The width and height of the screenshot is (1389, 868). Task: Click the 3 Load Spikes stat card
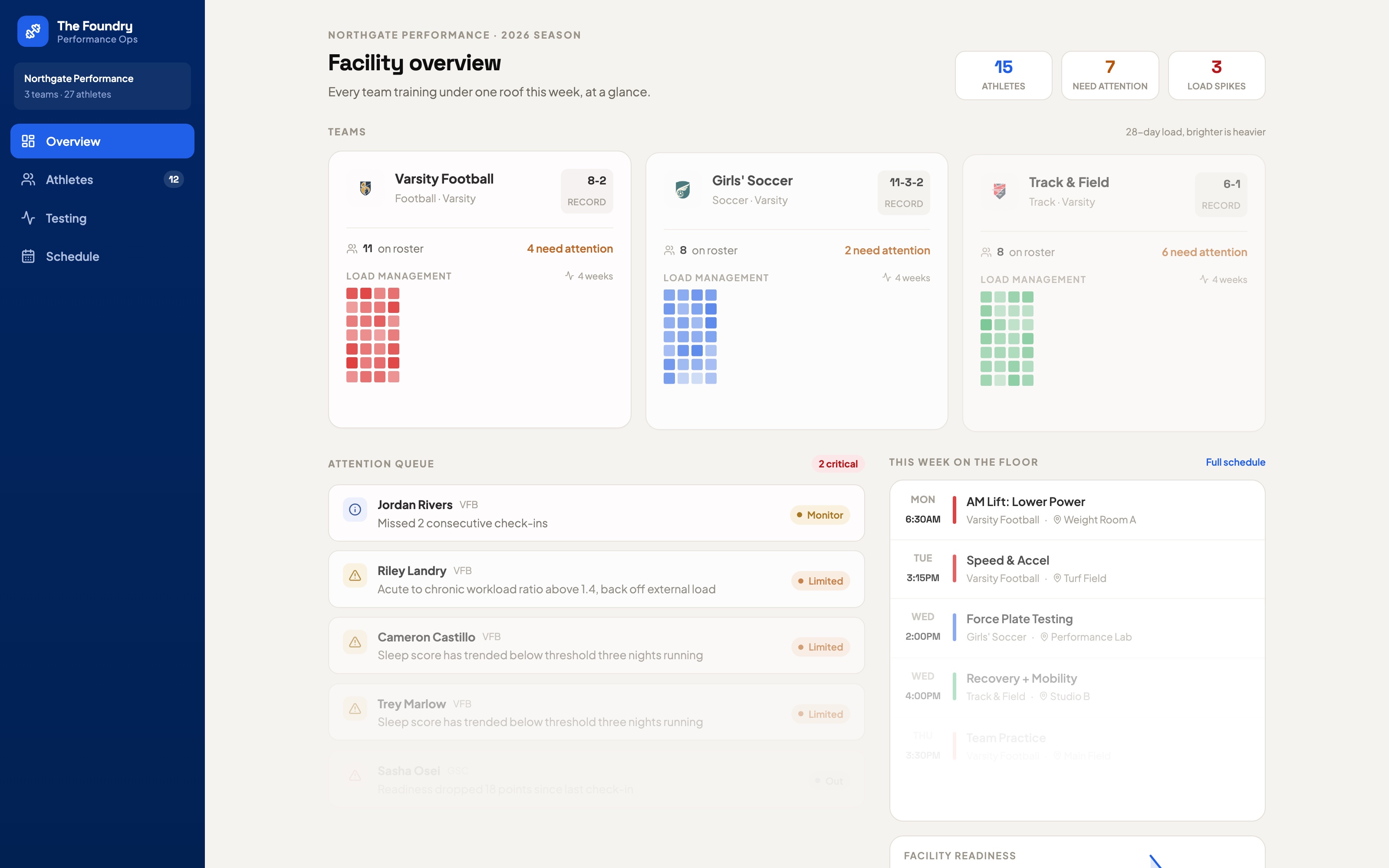1216,75
